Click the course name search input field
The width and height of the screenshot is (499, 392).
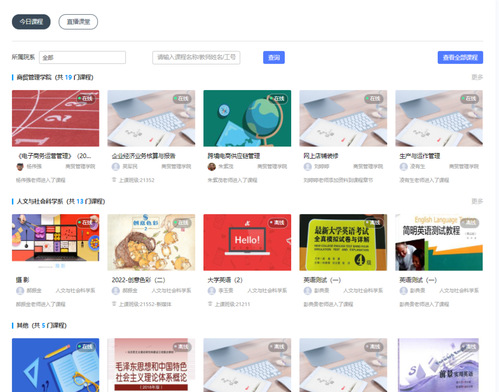click(x=196, y=57)
